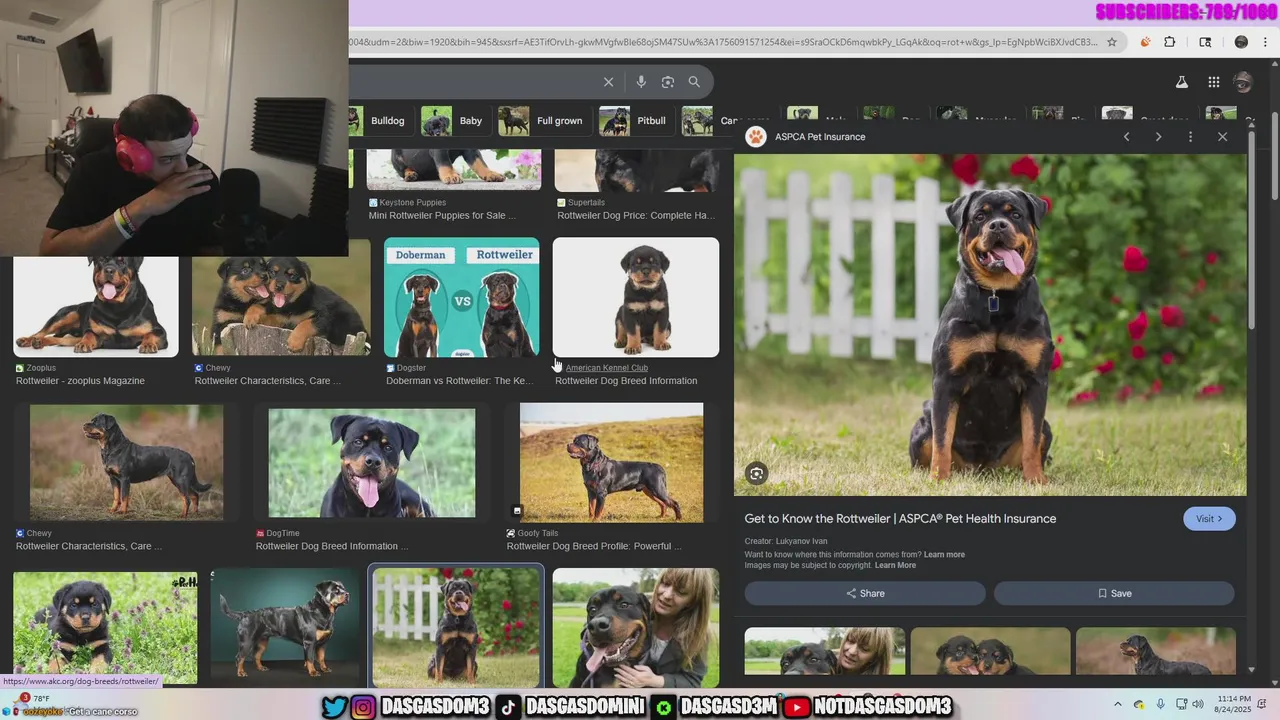Open related image of woman with Rottweiler

click(x=825, y=651)
